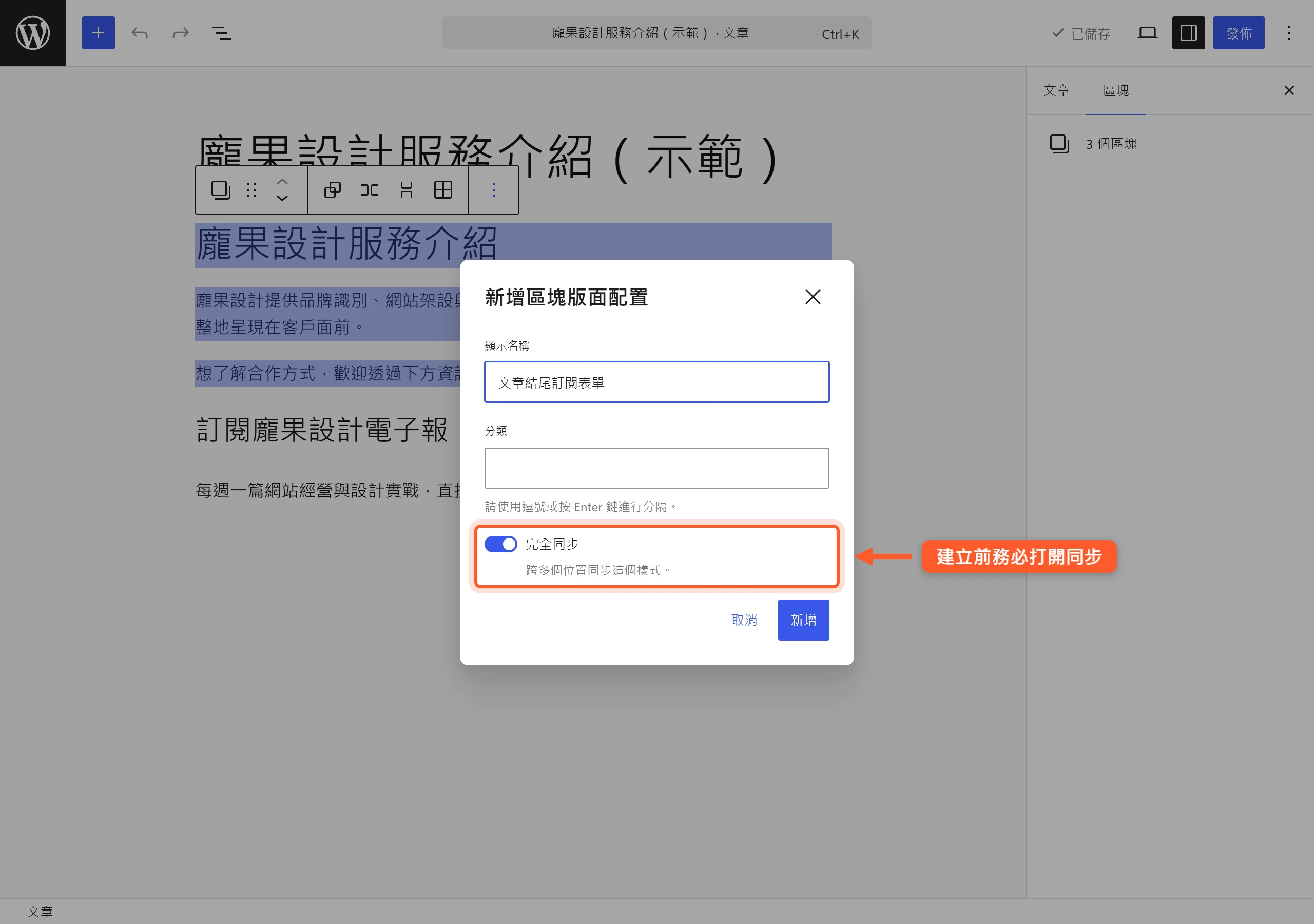Group the selected blocks

(333, 190)
